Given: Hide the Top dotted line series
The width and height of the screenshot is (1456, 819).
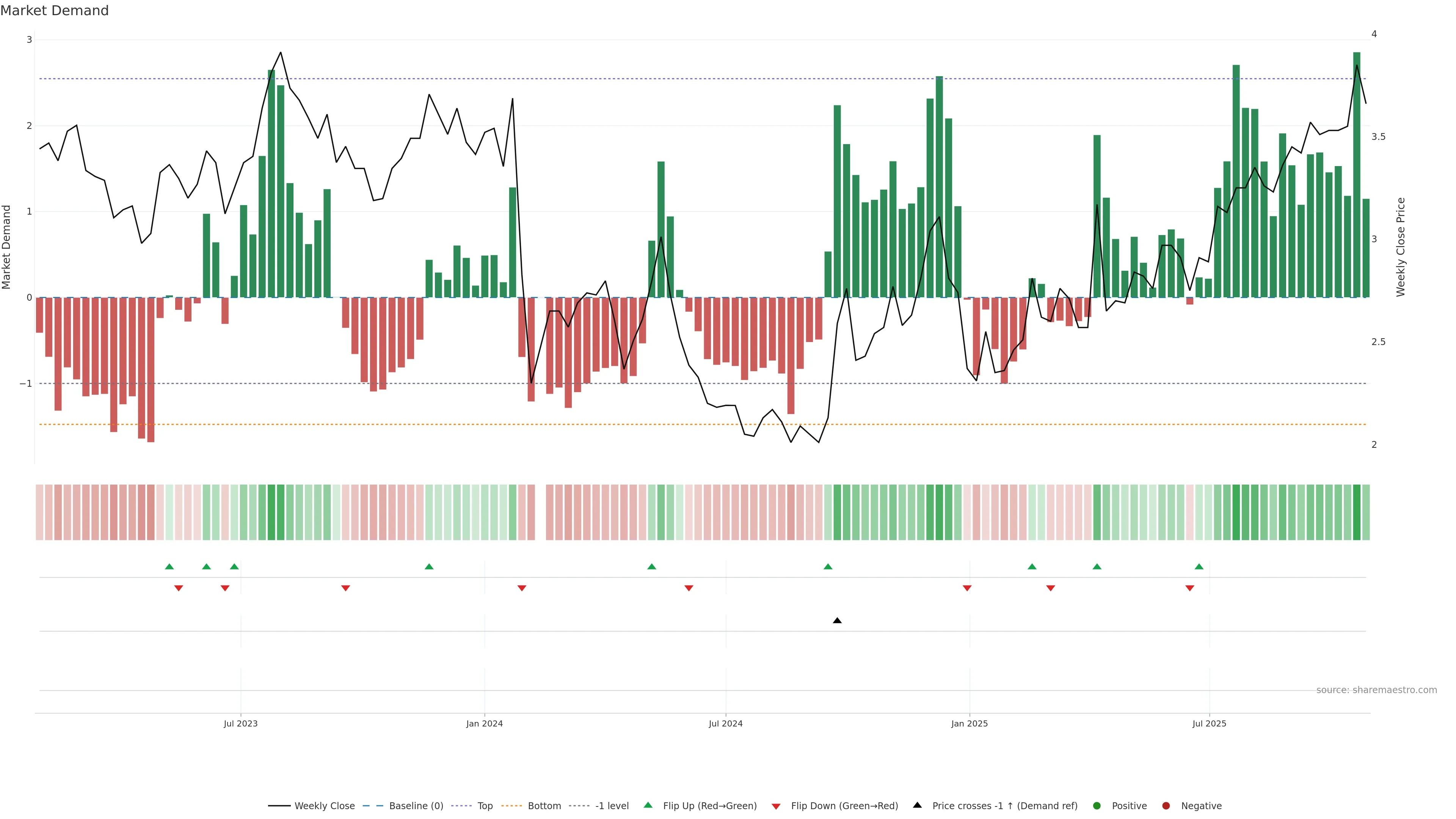Looking at the screenshot, I should (x=485, y=805).
